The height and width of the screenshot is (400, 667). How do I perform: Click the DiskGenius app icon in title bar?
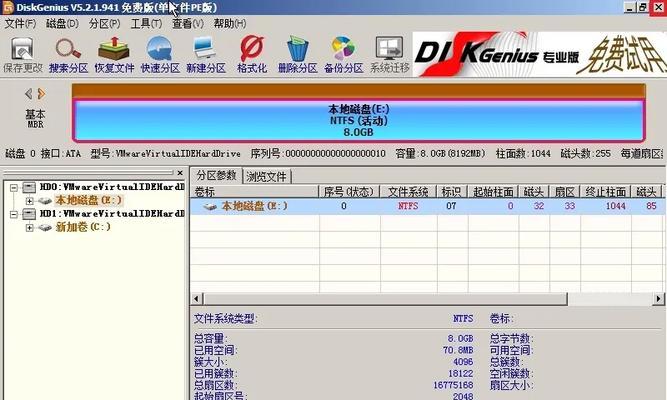tap(8, 7)
